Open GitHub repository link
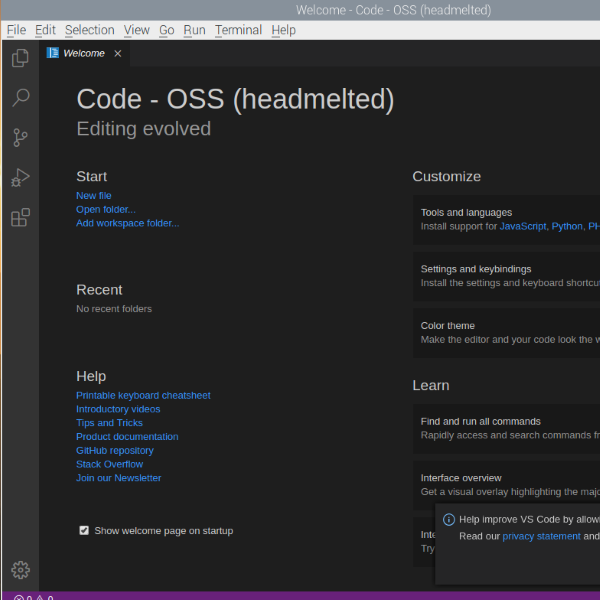The width and height of the screenshot is (600, 600). tap(115, 450)
